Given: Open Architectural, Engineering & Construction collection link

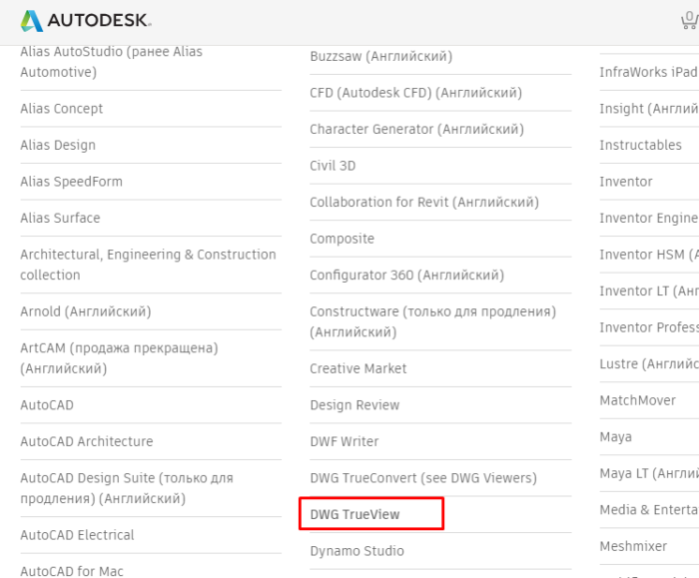Looking at the screenshot, I should click(148, 265).
